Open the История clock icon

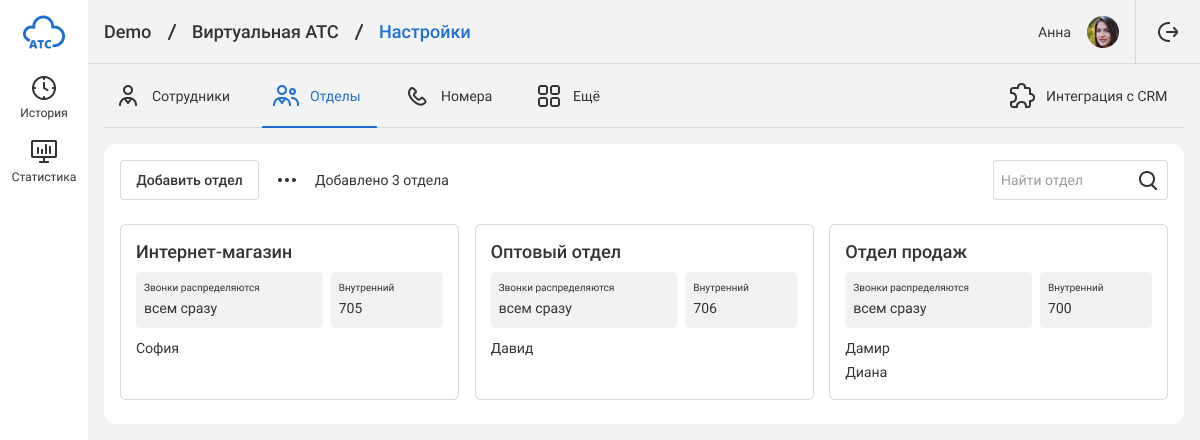44,88
